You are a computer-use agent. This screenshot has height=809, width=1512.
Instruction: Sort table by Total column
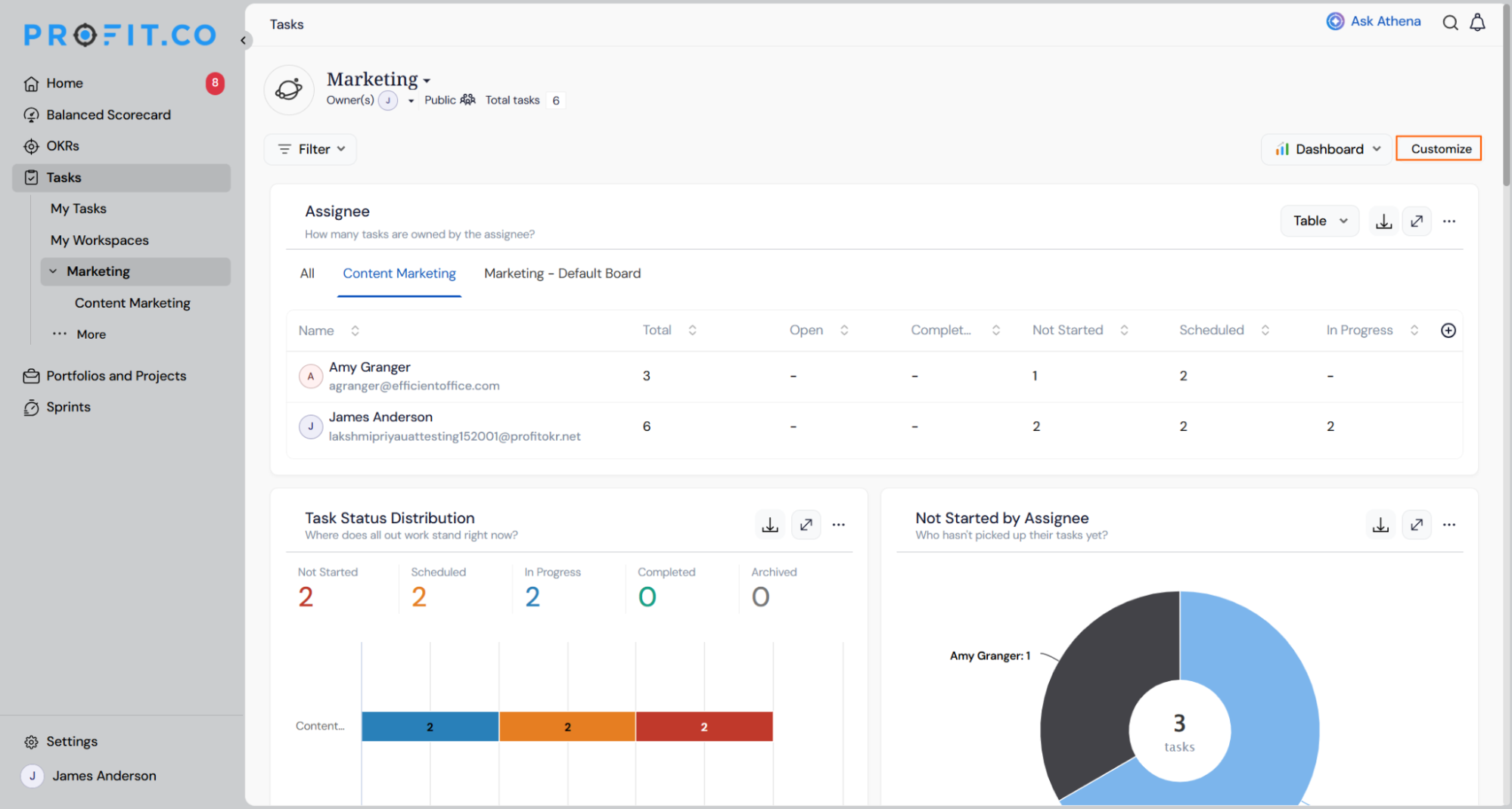pyautogui.click(x=692, y=330)
